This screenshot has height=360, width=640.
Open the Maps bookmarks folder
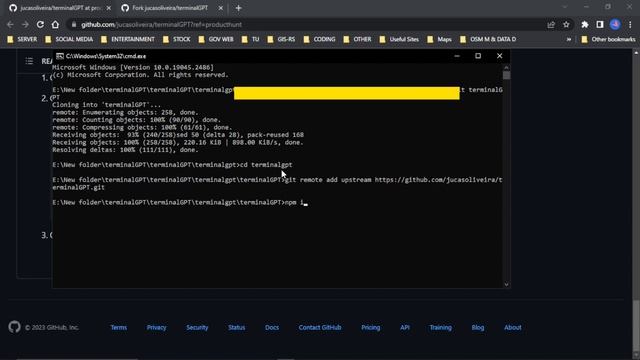tap(439, 39)
